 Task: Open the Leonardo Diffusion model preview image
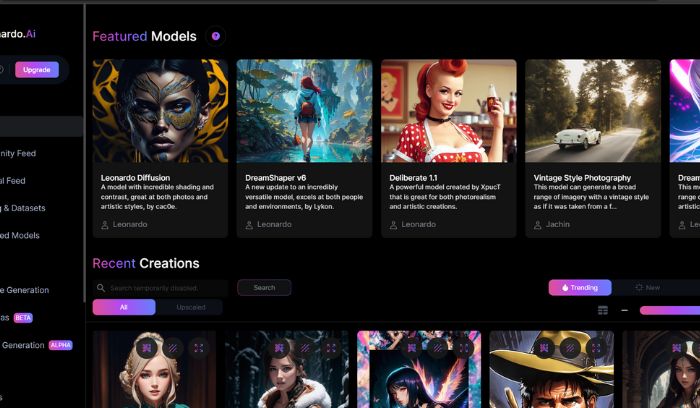click(x=160, y=111)
